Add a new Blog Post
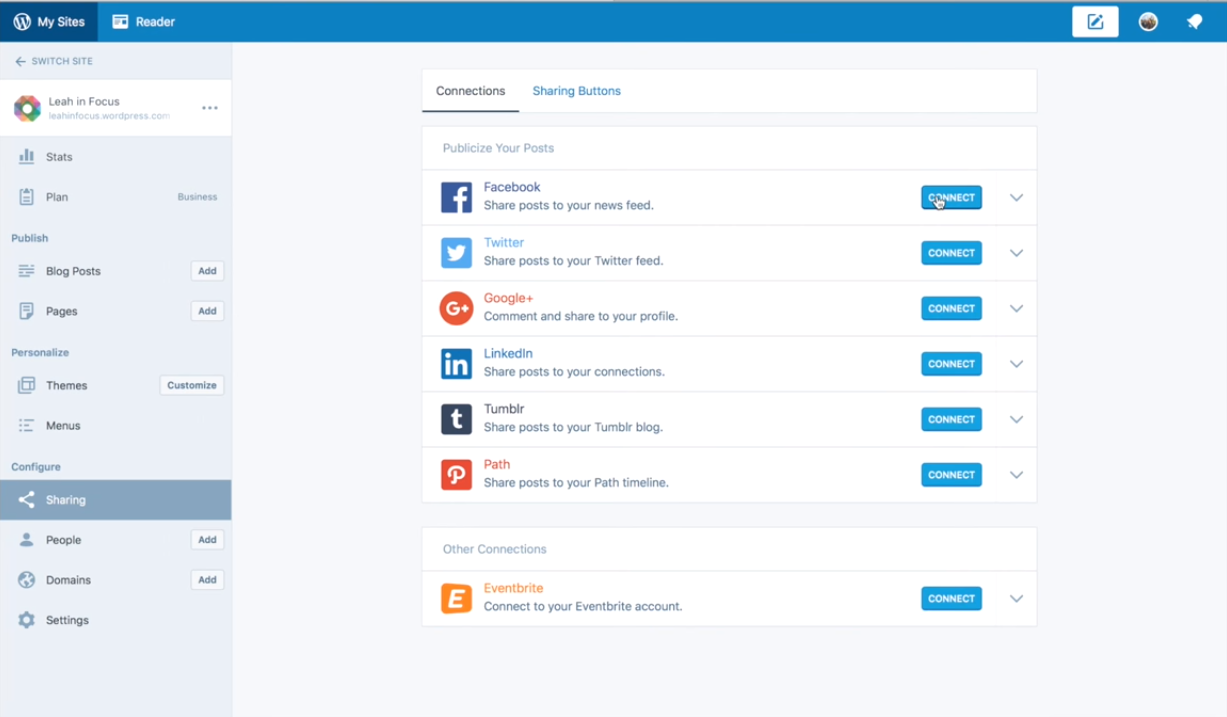Viewport: 1227px width, 717px height. tap(207, 271)
